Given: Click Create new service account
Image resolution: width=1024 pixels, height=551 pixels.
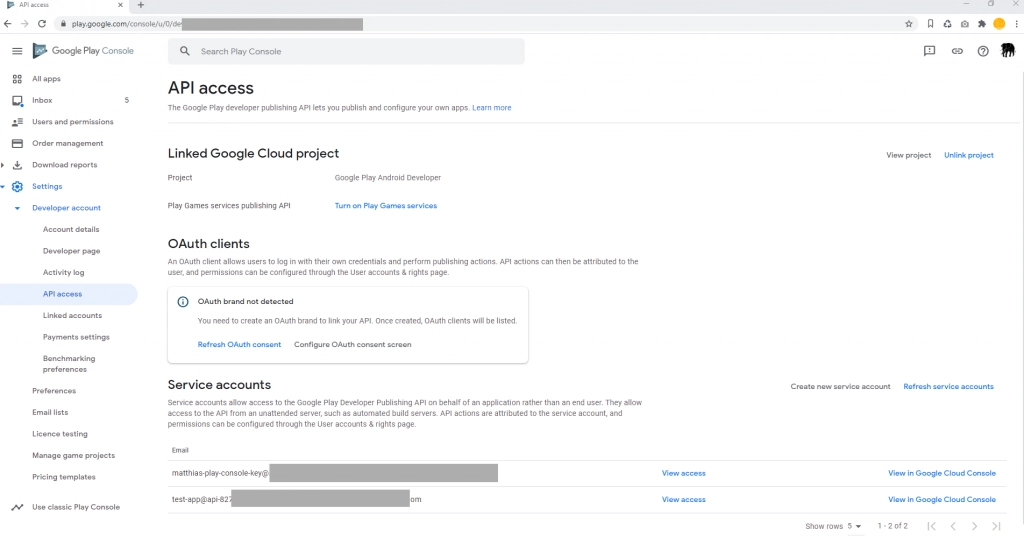Looking at the screenshot, I should click(840, 386).
